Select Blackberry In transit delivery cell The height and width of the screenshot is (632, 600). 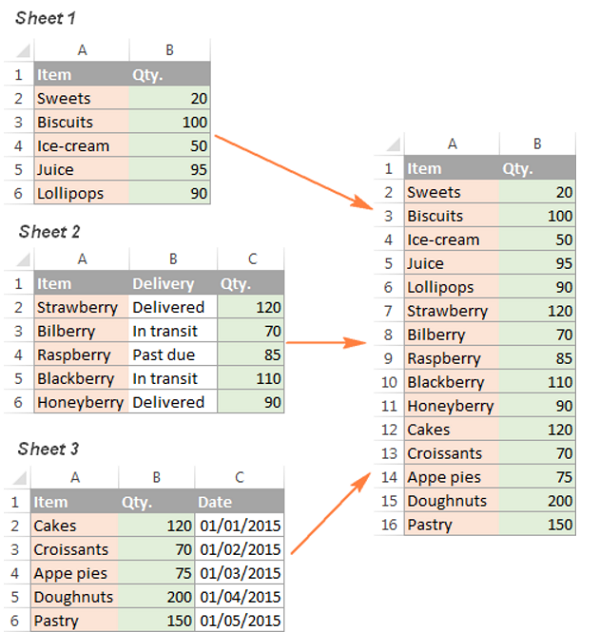(173, 378)
